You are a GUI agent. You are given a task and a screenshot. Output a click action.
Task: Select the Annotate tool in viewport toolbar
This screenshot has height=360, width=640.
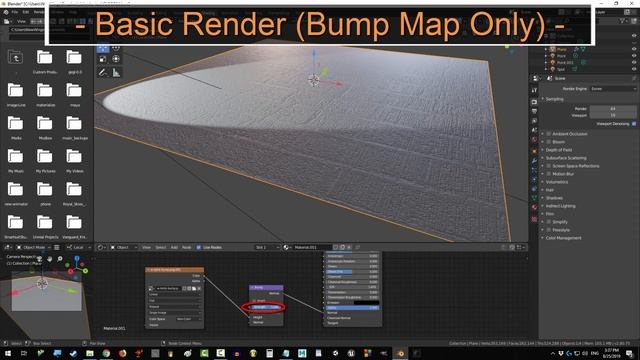click(103, 73)
